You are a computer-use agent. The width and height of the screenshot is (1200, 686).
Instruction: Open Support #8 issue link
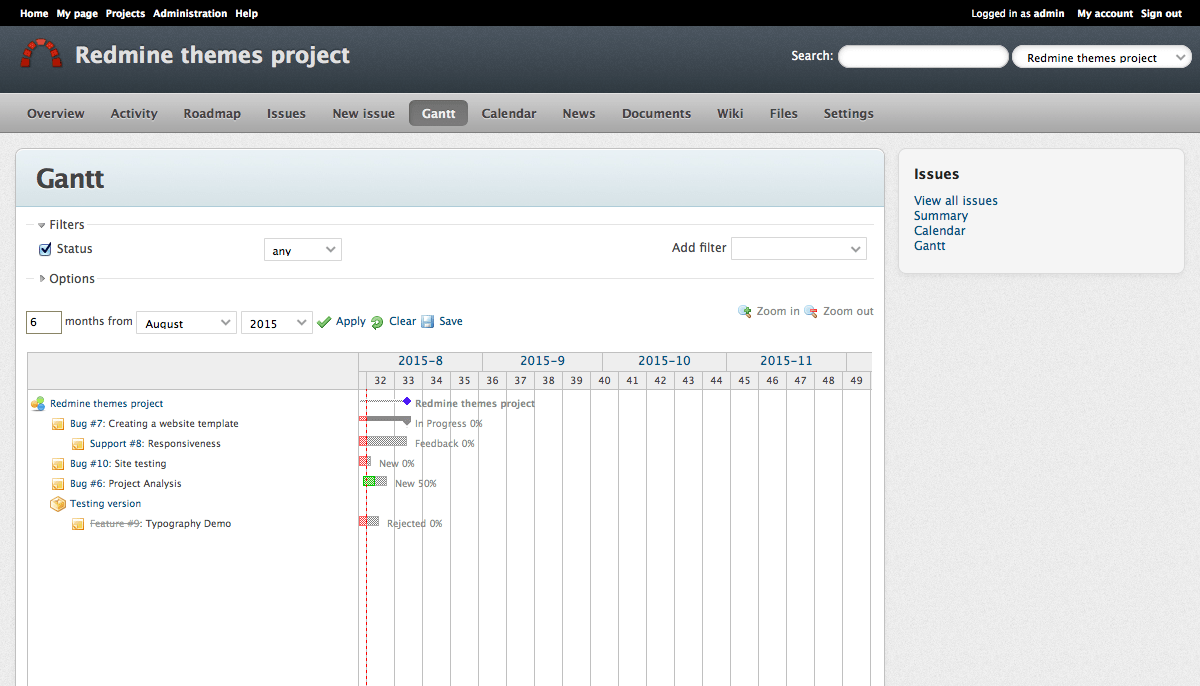click(x=117, y=444)
